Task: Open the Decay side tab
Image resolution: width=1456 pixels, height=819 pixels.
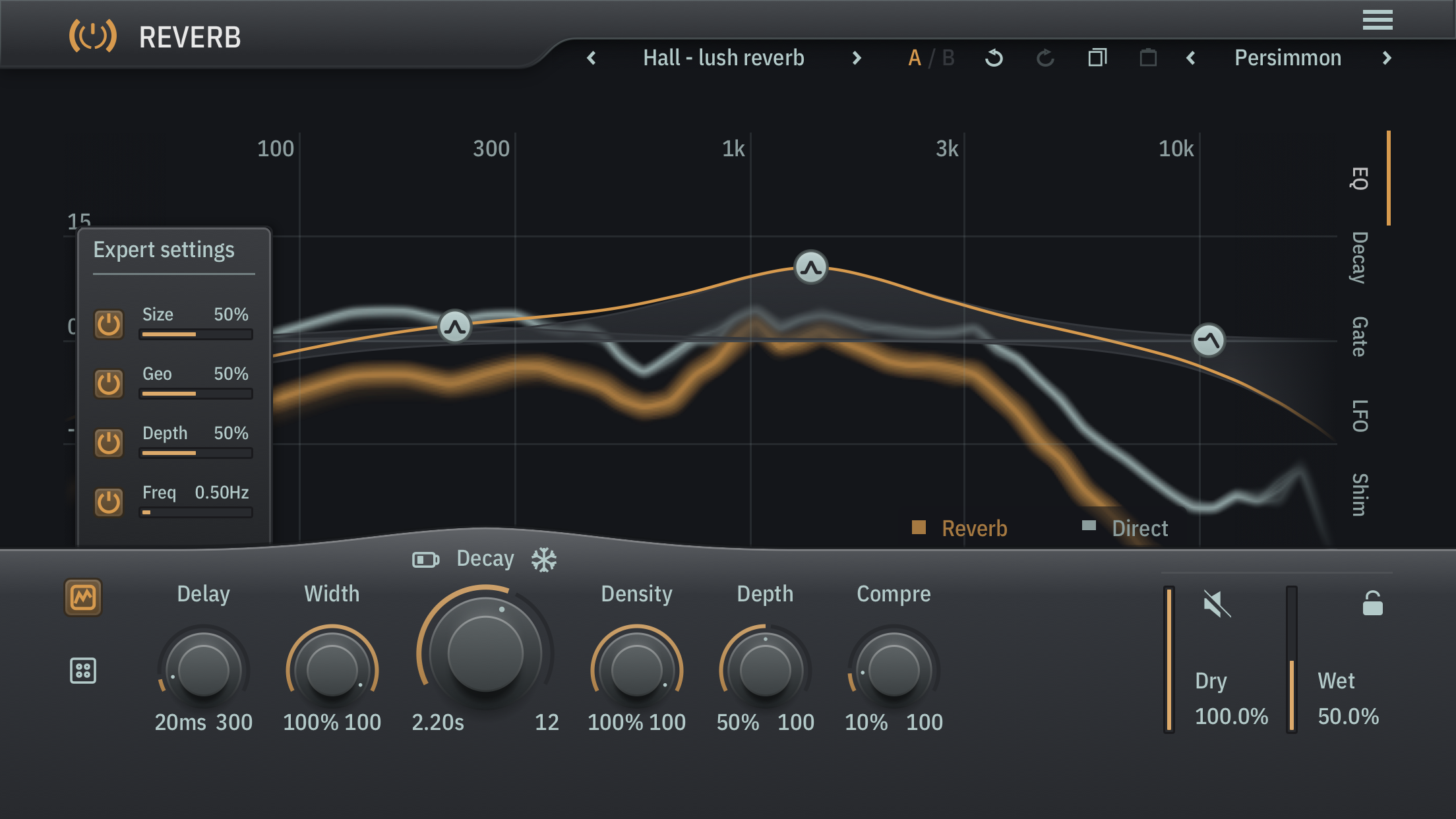Action: point(1359,257)
